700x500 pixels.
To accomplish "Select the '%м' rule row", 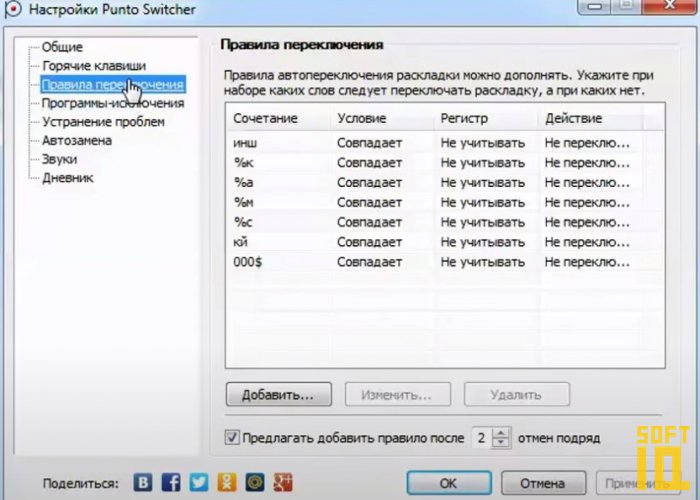I will click(x=445, y=202).
